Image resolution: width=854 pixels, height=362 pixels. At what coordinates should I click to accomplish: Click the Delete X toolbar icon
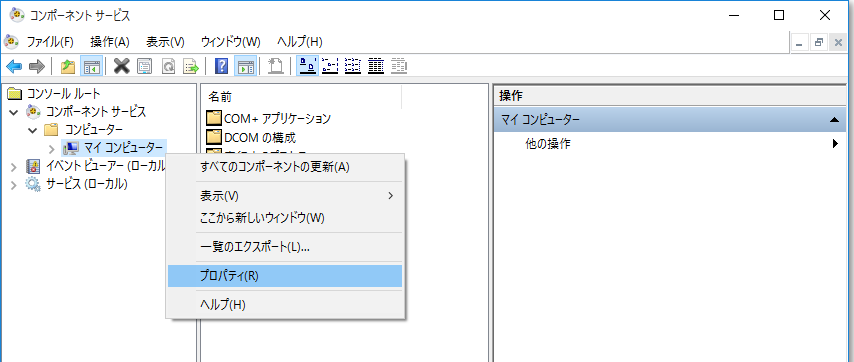[x=121, y=66]
